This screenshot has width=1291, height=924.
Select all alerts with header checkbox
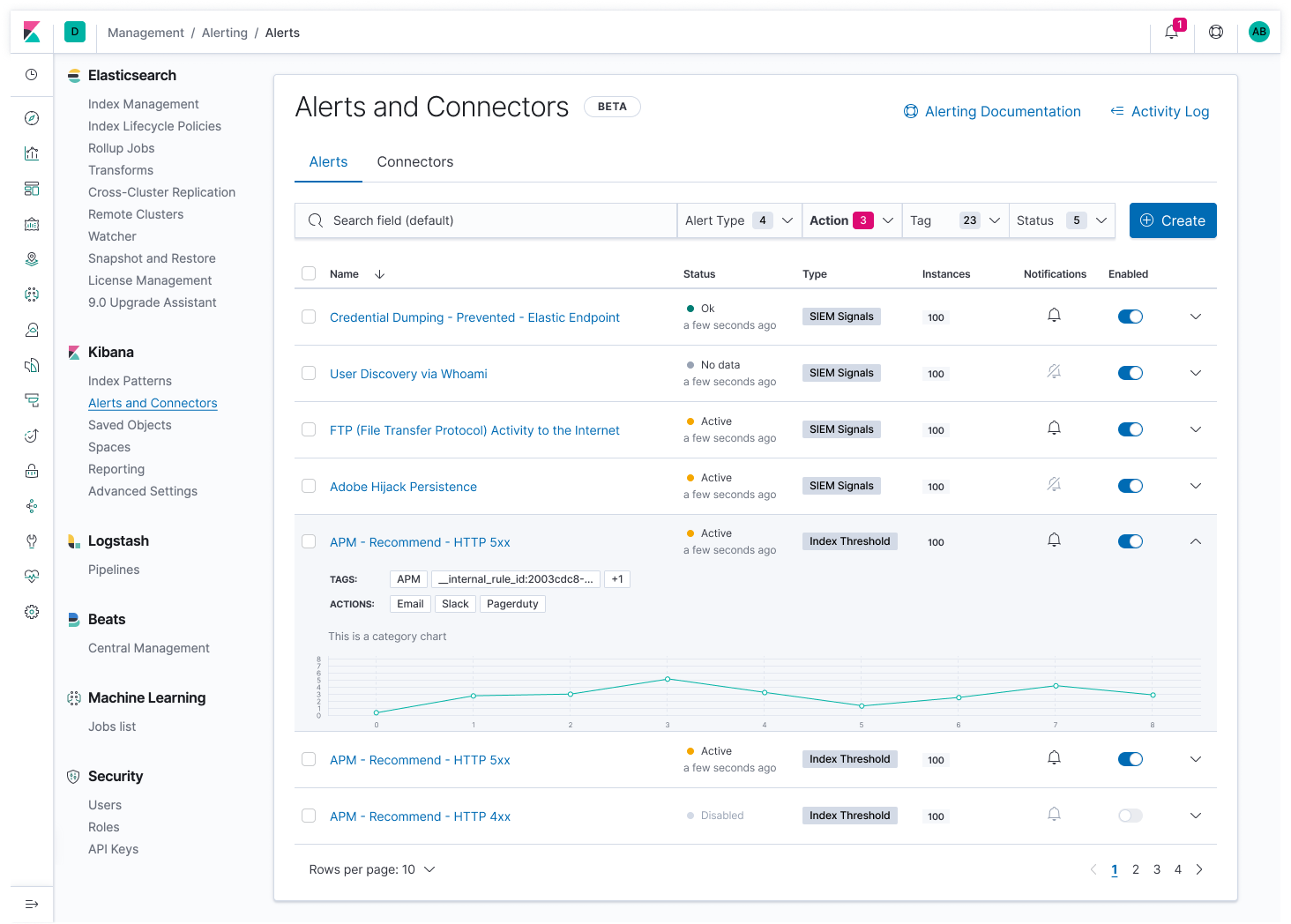point(309,273)
